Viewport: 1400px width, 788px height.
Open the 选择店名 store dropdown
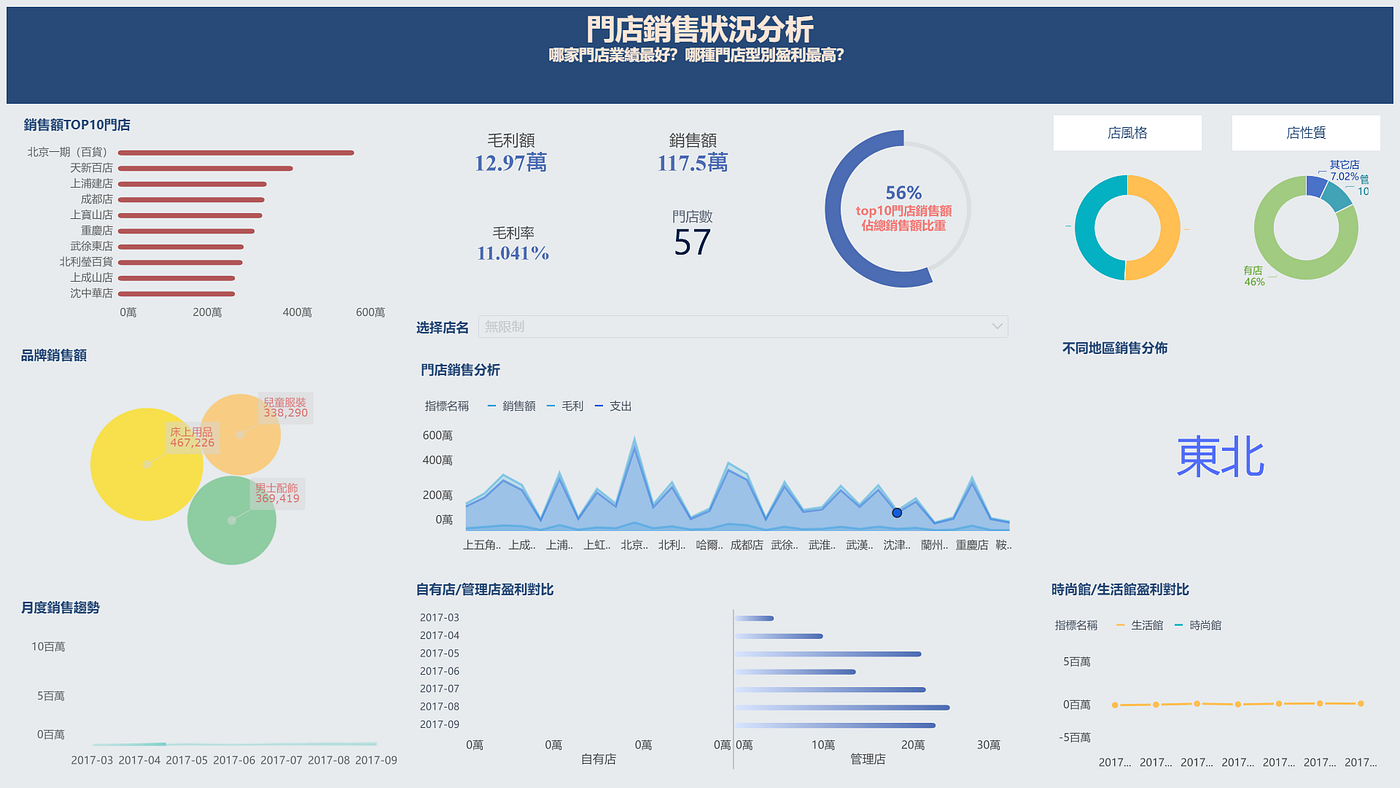(743, 326)
